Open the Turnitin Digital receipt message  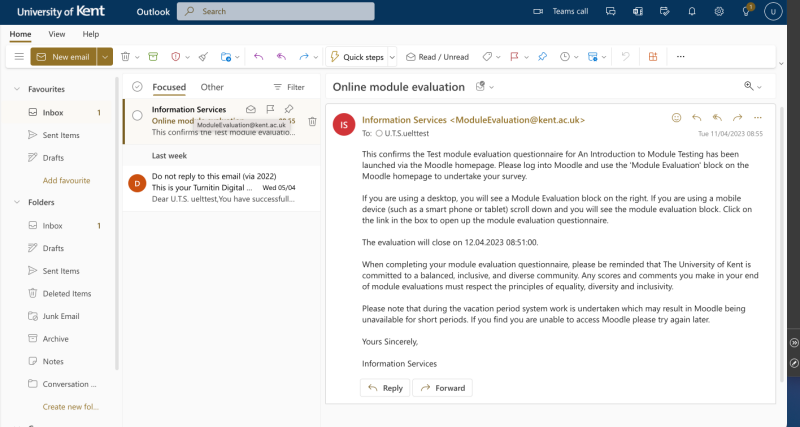coord(221,188)
